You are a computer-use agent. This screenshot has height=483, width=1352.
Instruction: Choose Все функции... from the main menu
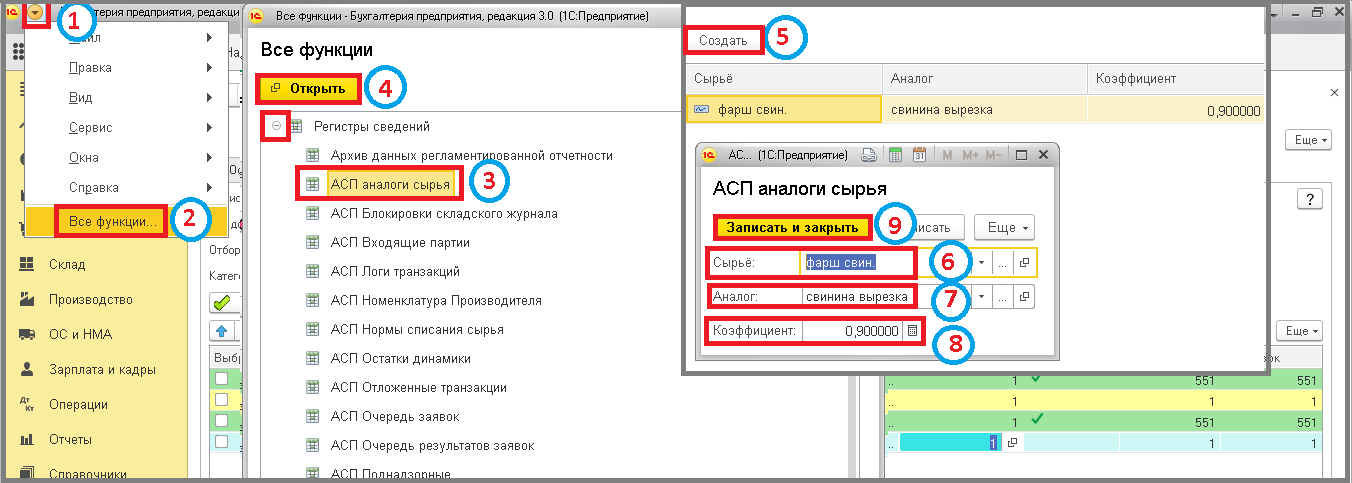(111, 220)
